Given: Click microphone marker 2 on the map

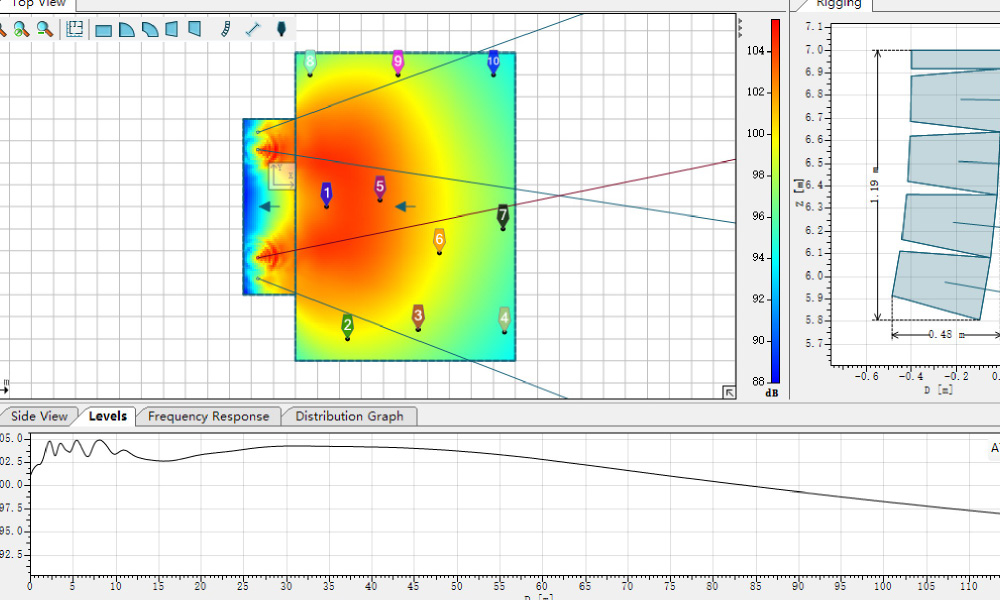Looking at the screenshot, I should 347,326.
